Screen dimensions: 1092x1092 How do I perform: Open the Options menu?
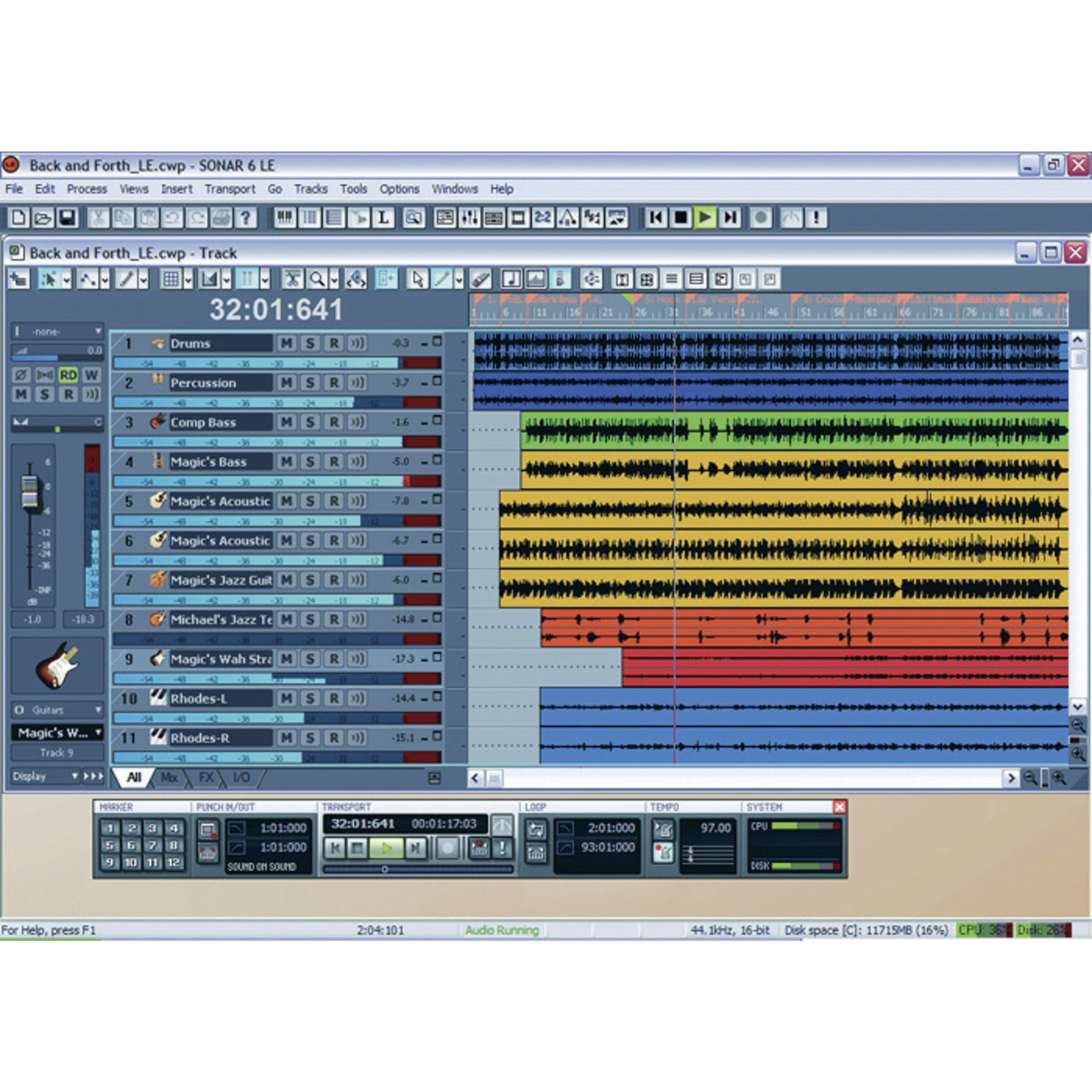400,189
